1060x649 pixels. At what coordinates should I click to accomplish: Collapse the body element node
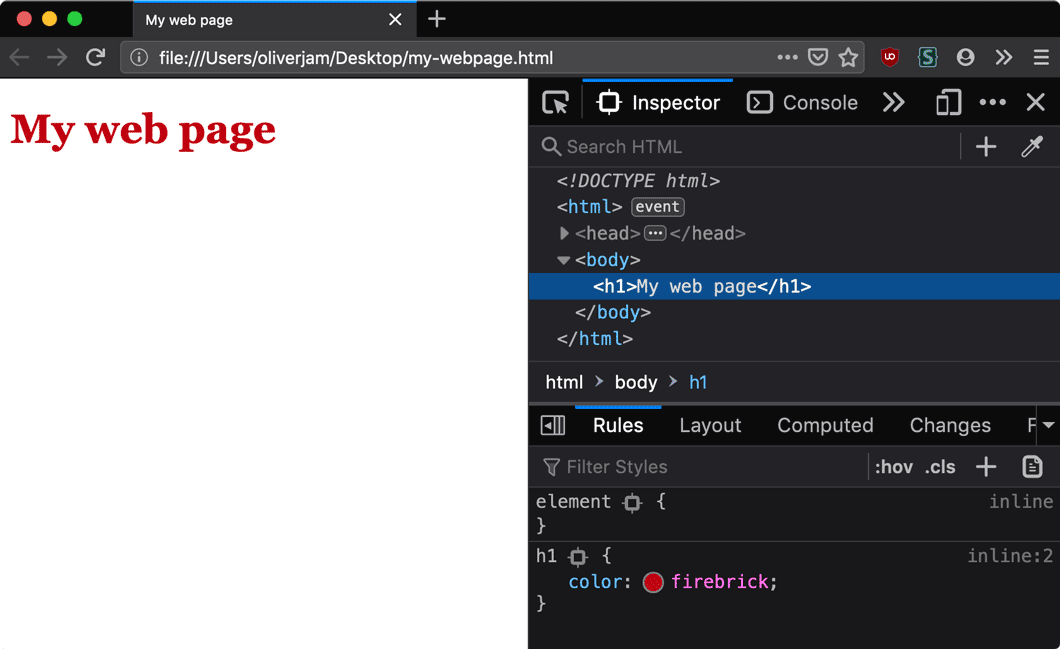tap(564, 260)
